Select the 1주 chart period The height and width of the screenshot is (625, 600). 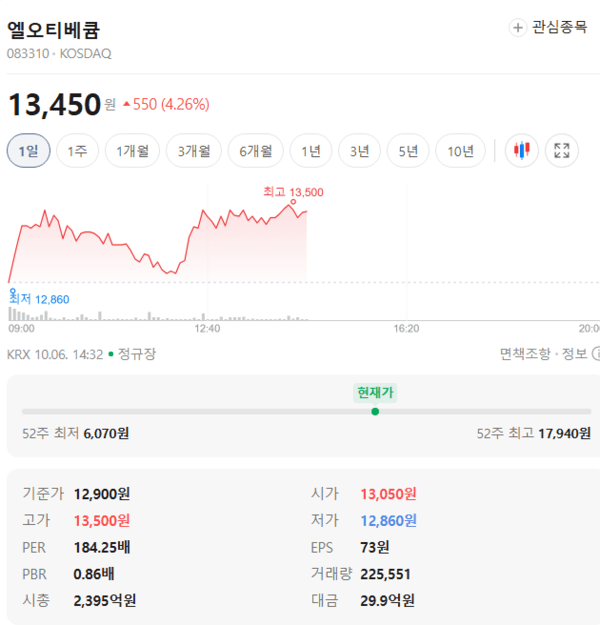[x=77, y=151]
